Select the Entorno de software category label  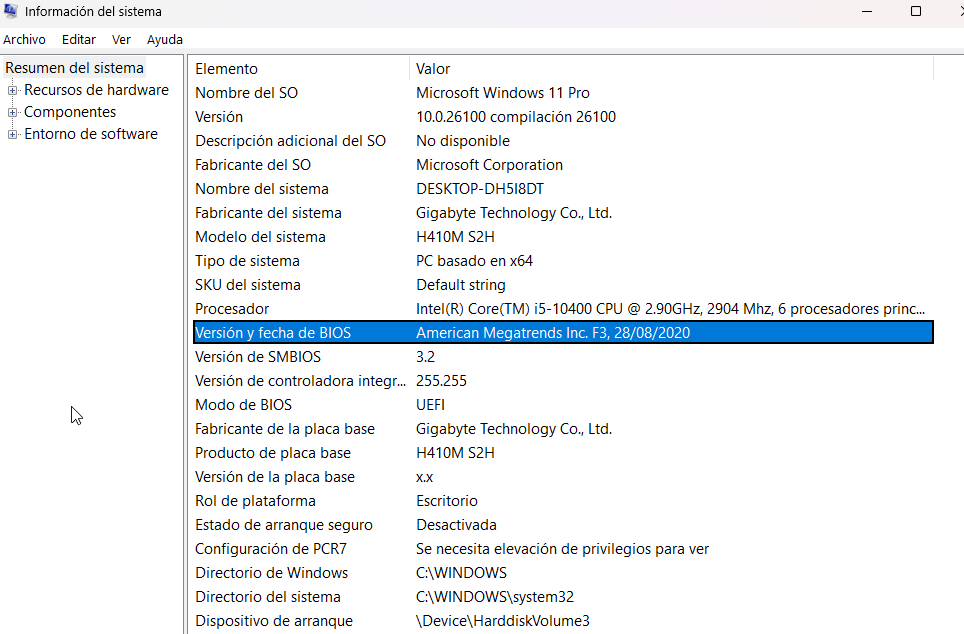(x=91, y=134)
